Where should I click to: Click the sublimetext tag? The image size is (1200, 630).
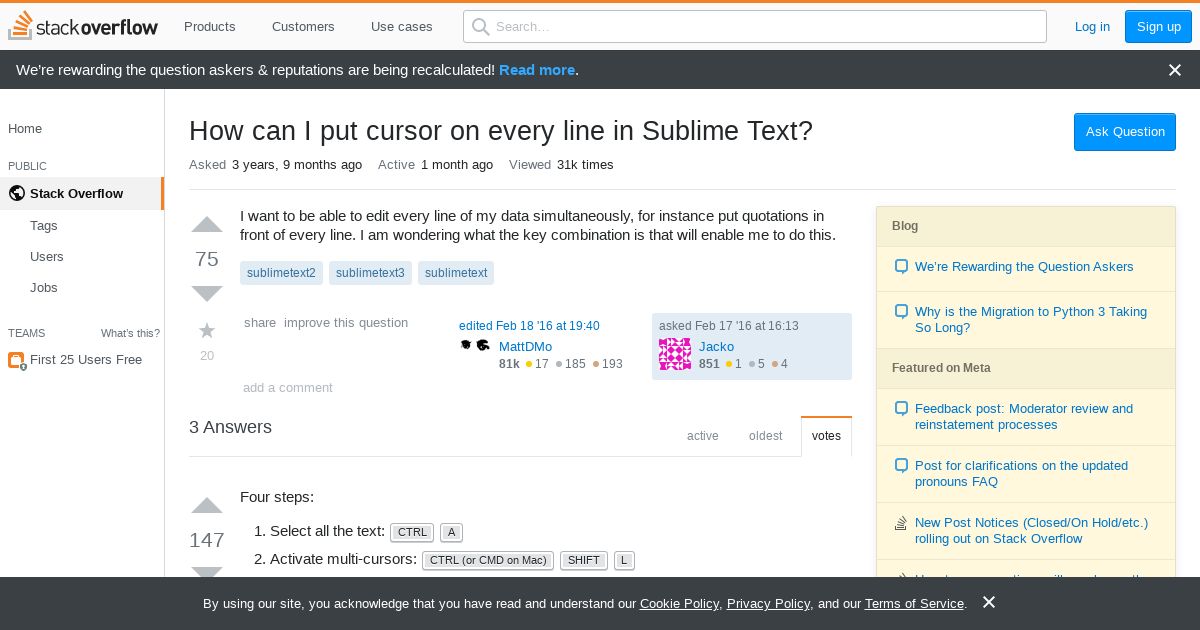456,273
